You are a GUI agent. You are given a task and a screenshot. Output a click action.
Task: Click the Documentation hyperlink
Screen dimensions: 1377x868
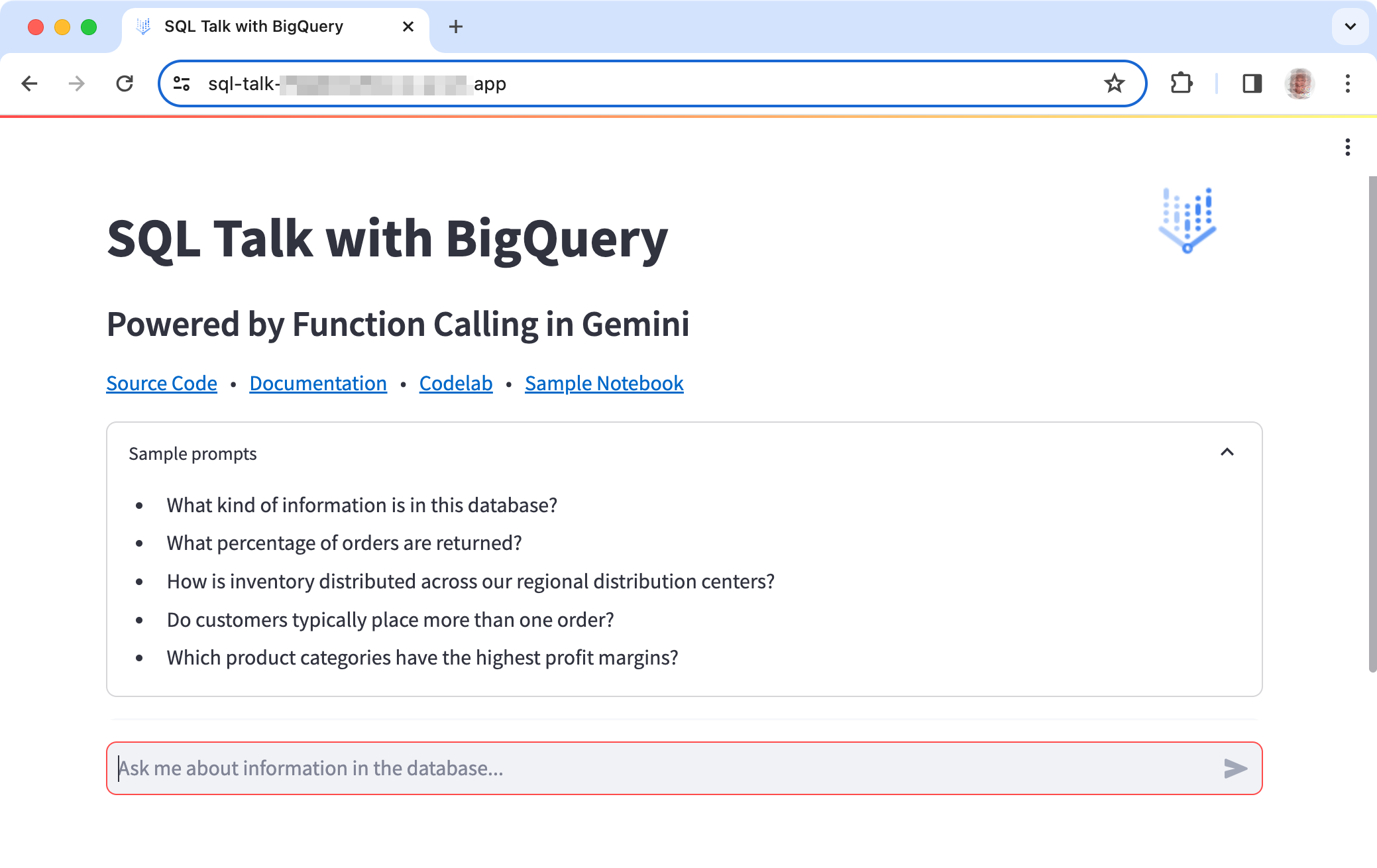318,383
